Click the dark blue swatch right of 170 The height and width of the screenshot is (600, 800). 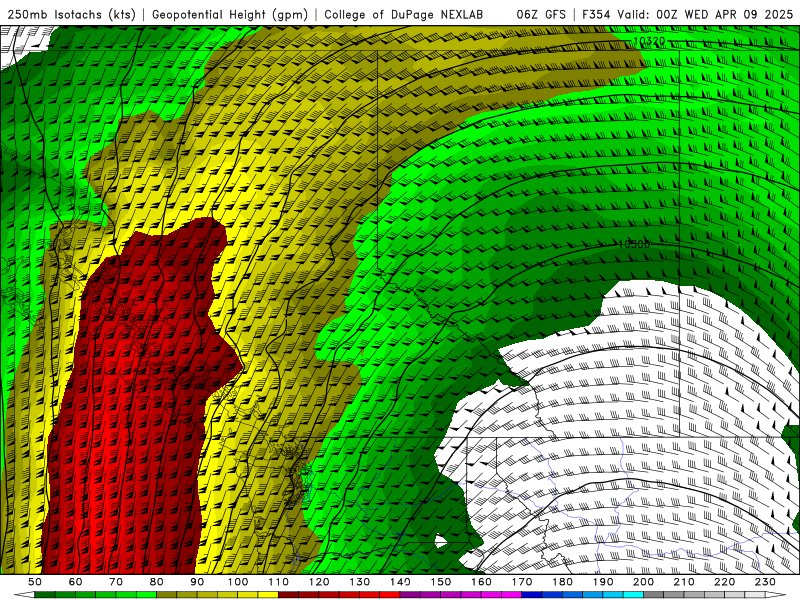coord(532,595)
